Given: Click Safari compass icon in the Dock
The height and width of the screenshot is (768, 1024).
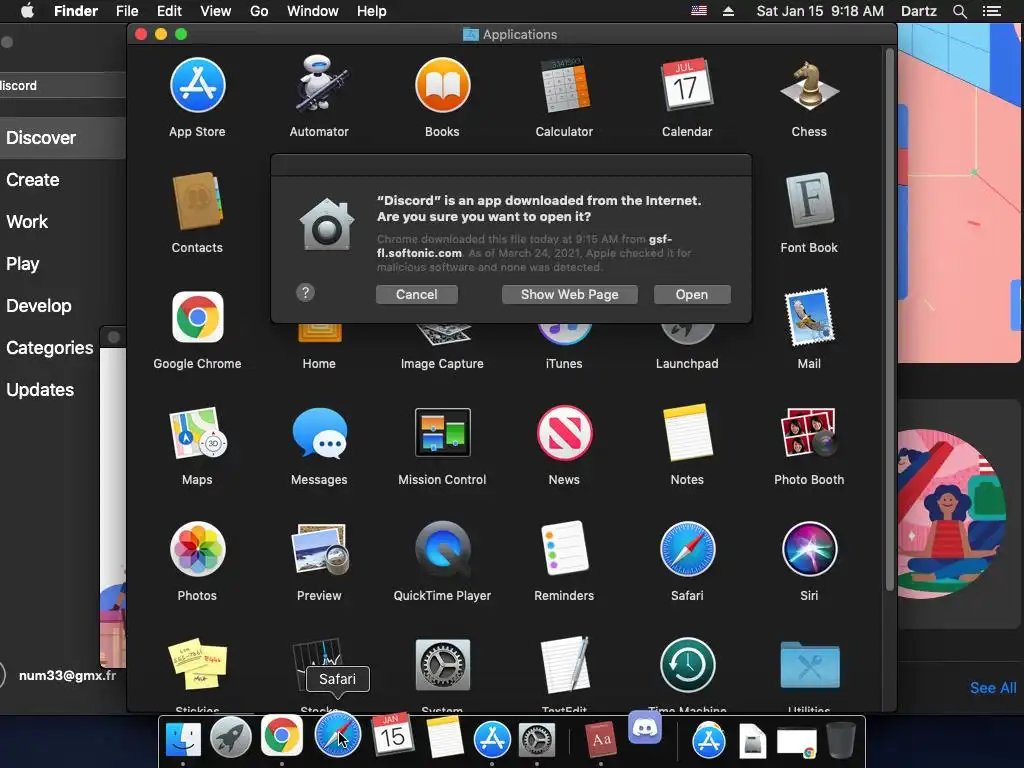Looking at the screenshot, I should coord(337,736).
